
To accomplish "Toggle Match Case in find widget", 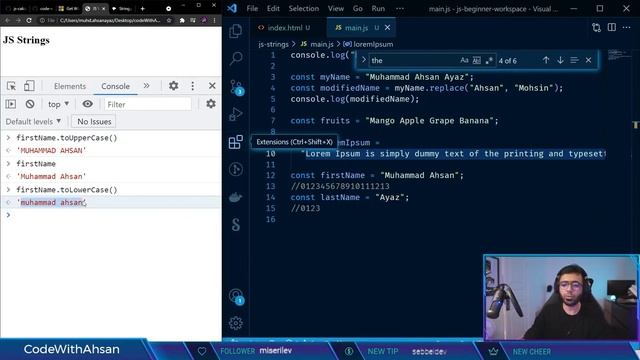I will pos(464,60).
